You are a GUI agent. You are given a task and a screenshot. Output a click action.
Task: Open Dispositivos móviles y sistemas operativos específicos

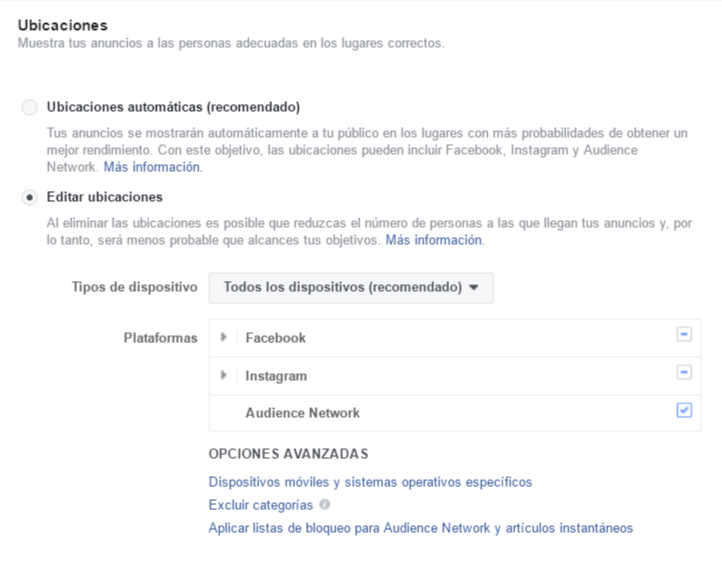pyautogui.click(x=370, y=482)
